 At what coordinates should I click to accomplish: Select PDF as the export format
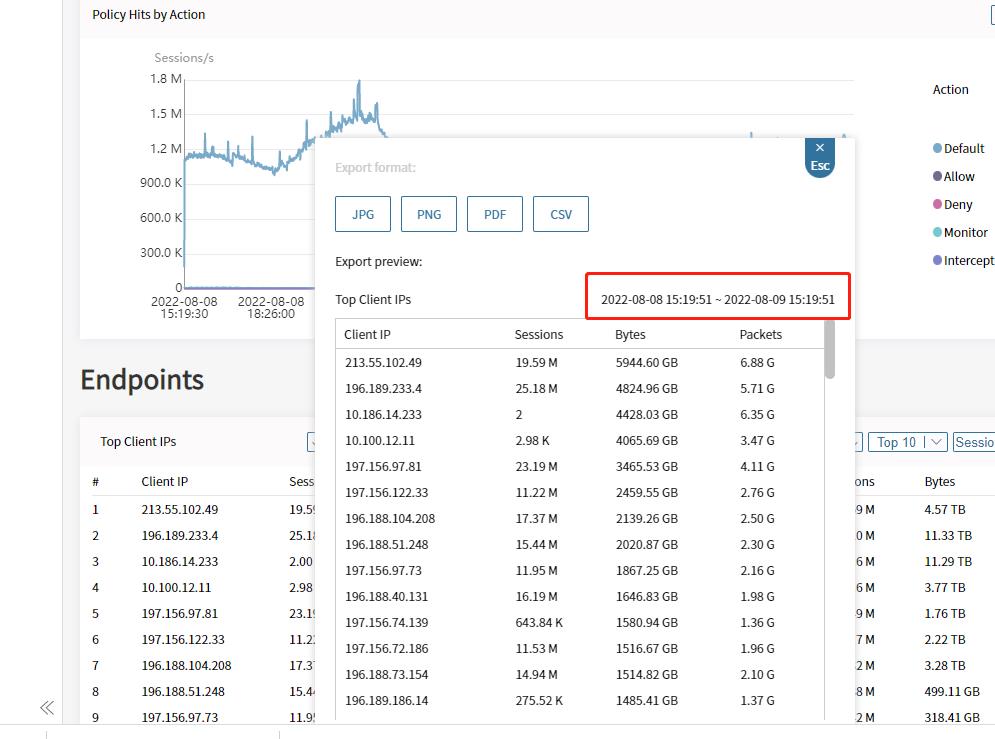pyautogui.click(x=495, y=214)
